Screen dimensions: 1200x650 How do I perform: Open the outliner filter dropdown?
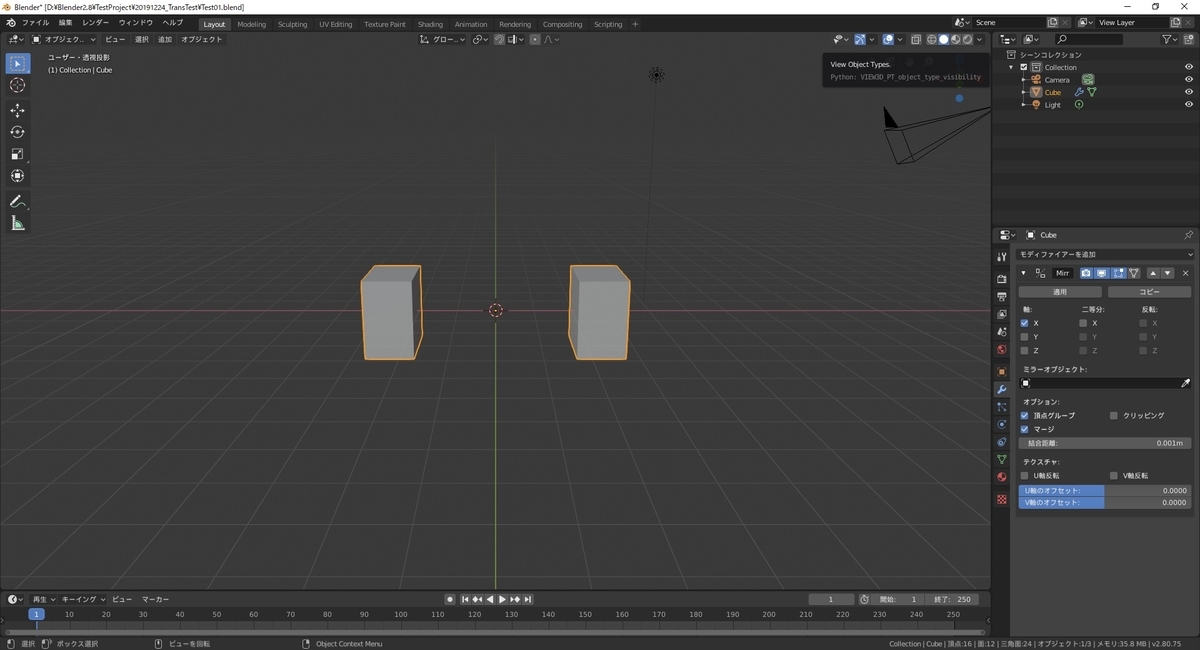click(x=1171, y=39)
